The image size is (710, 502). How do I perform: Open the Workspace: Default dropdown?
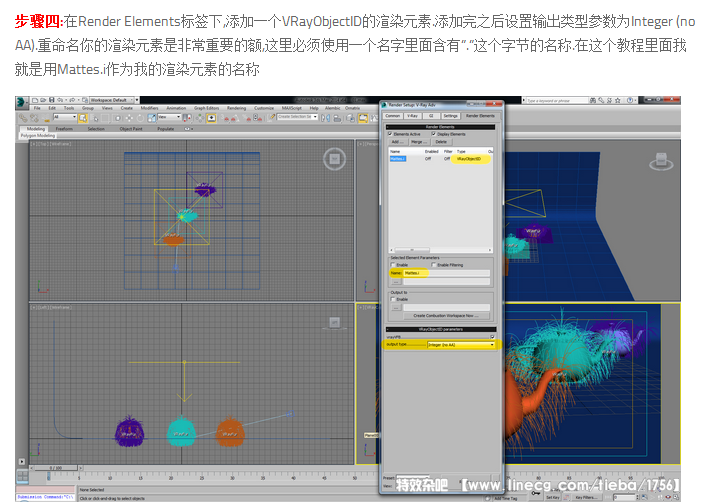click(111, 100)
